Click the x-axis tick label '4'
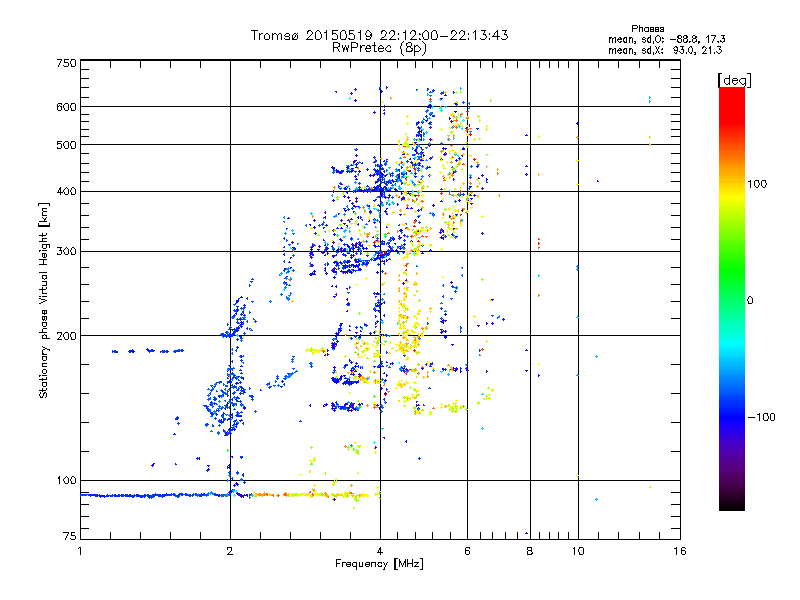Viewport: 800px width, 600px height. (380, 551)
